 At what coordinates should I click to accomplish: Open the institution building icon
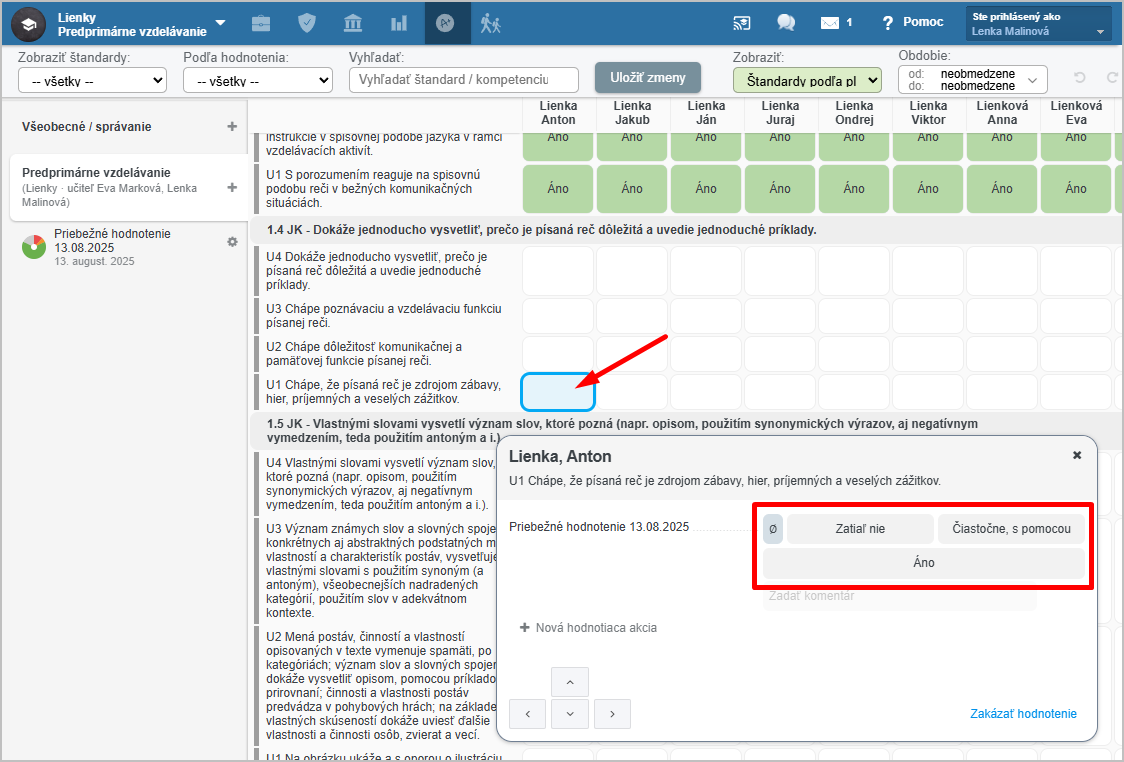pos(353,23)
